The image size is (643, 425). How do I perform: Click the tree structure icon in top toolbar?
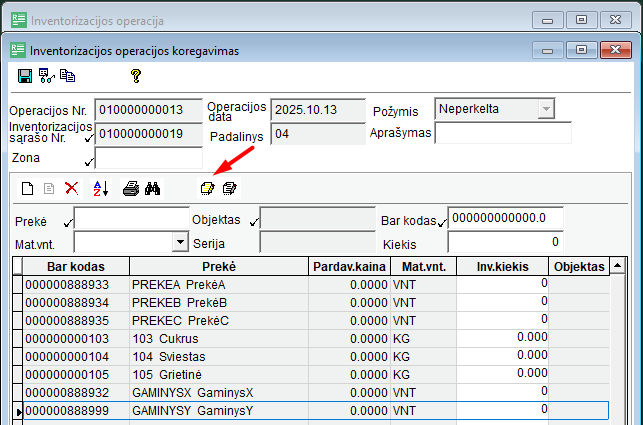(46, 75)
